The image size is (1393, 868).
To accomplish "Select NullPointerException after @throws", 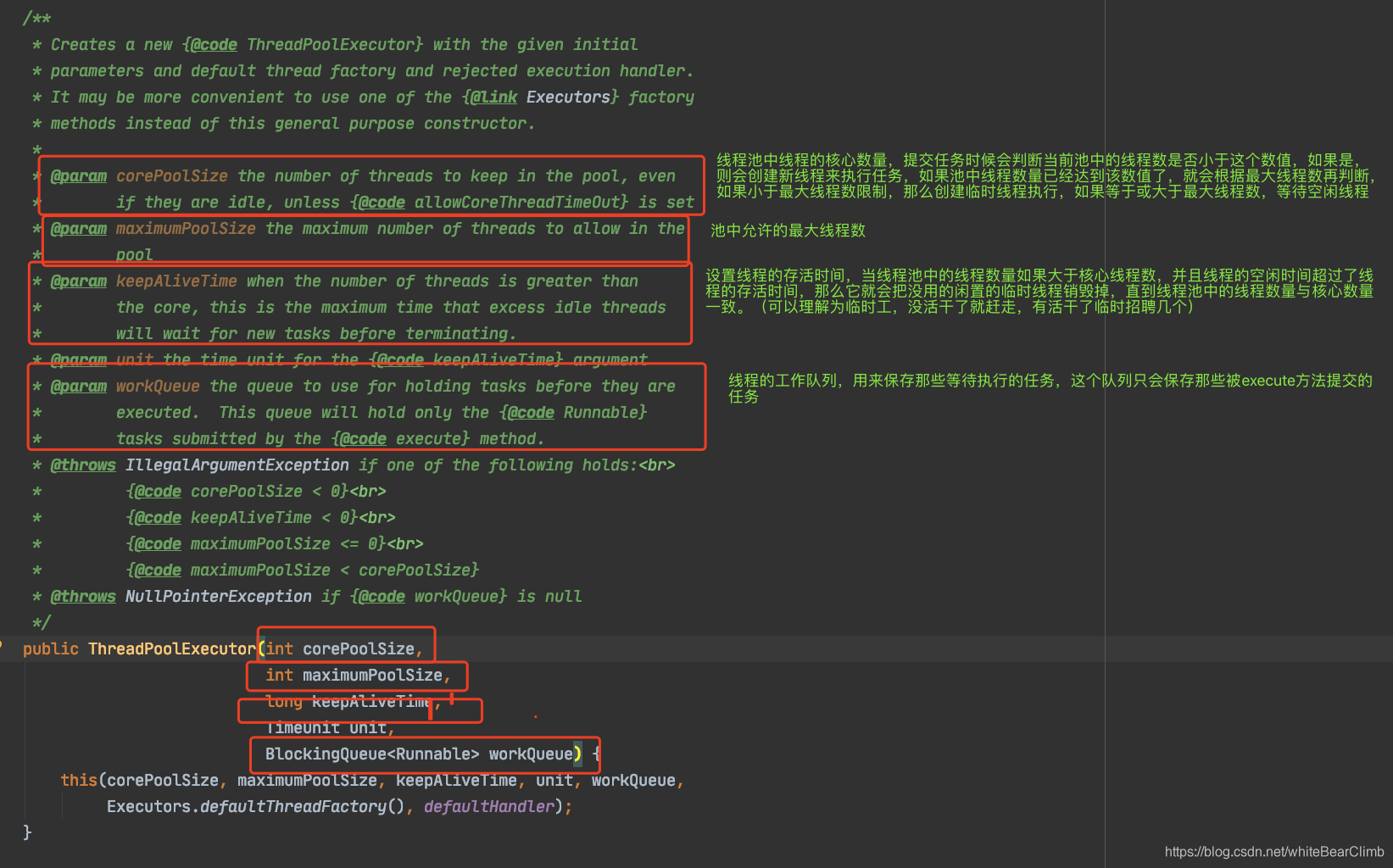I will [x=219, y=596].
